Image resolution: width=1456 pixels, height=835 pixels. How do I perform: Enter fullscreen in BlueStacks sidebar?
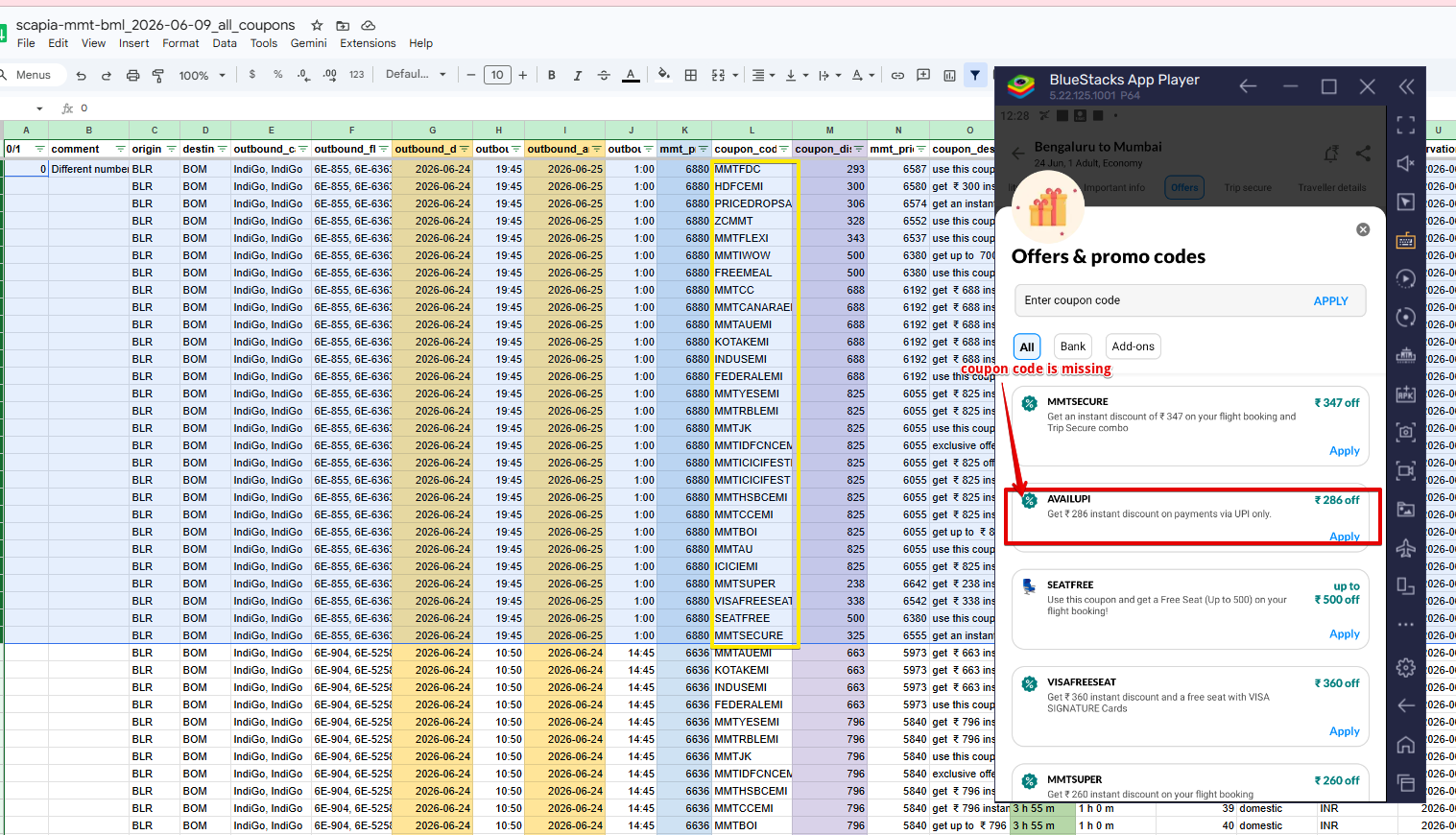click(x=1406, y=125)
